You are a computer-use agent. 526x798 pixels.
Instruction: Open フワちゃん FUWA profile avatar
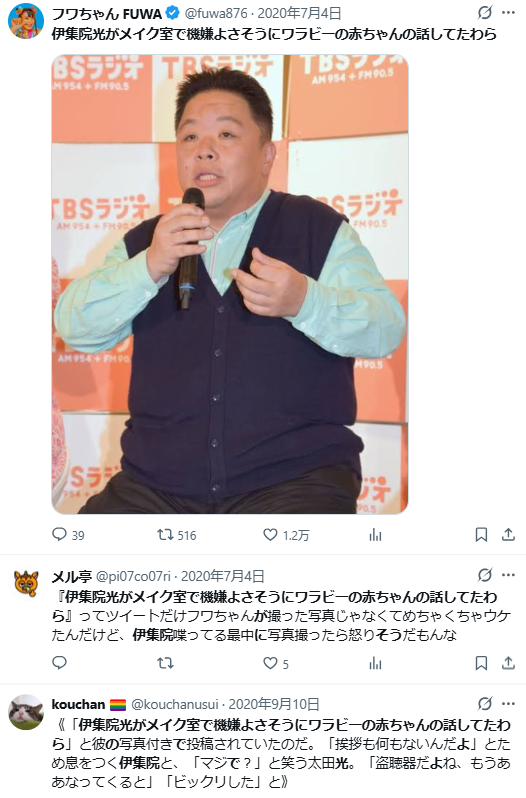point(26,21)
